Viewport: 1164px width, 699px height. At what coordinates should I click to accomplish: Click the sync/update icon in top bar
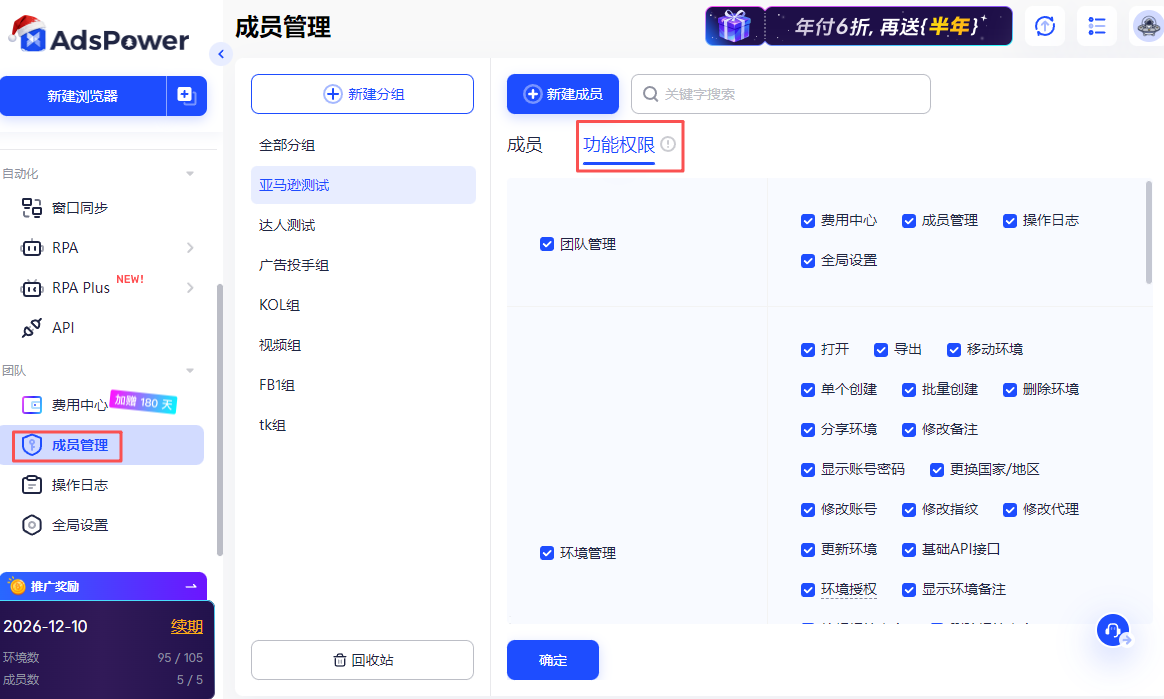1044,26
